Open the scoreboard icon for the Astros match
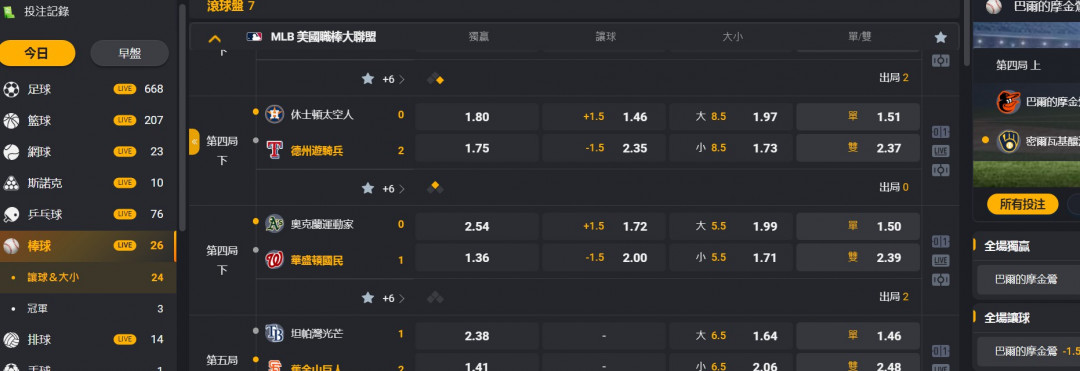This screenshot has width=1080, height=371. point(940,132)
